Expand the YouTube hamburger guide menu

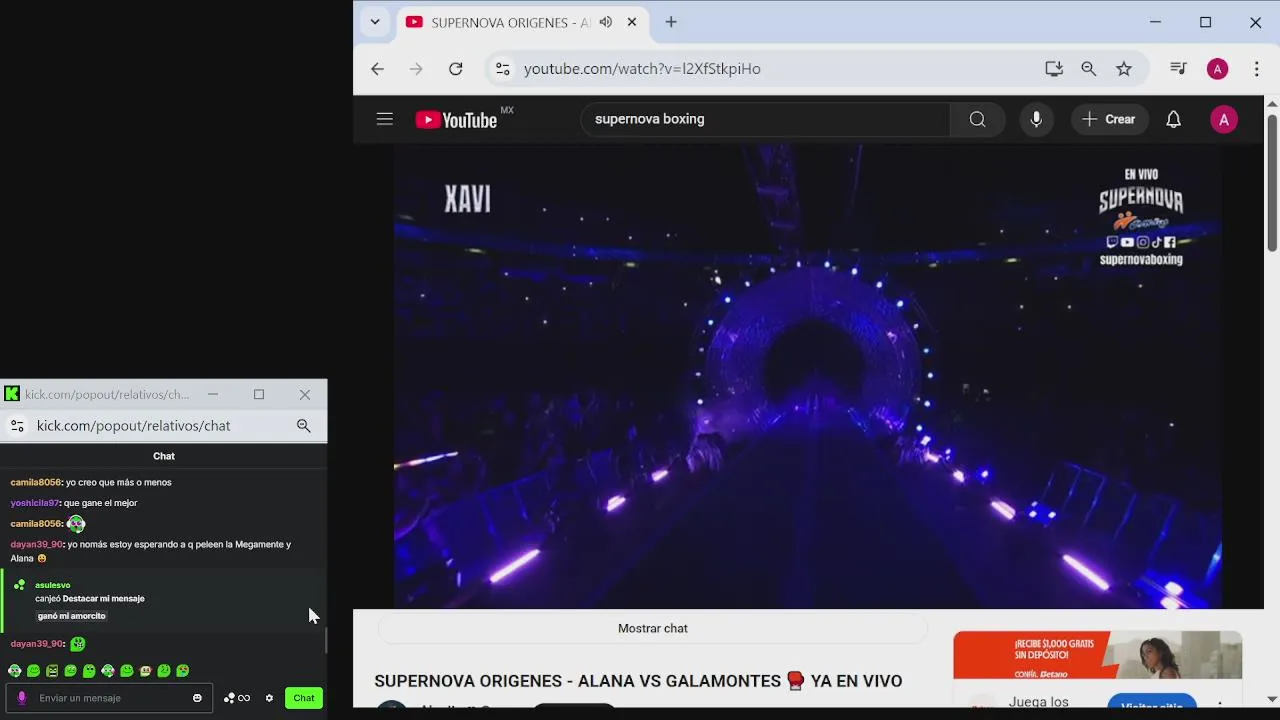(385, 119)
